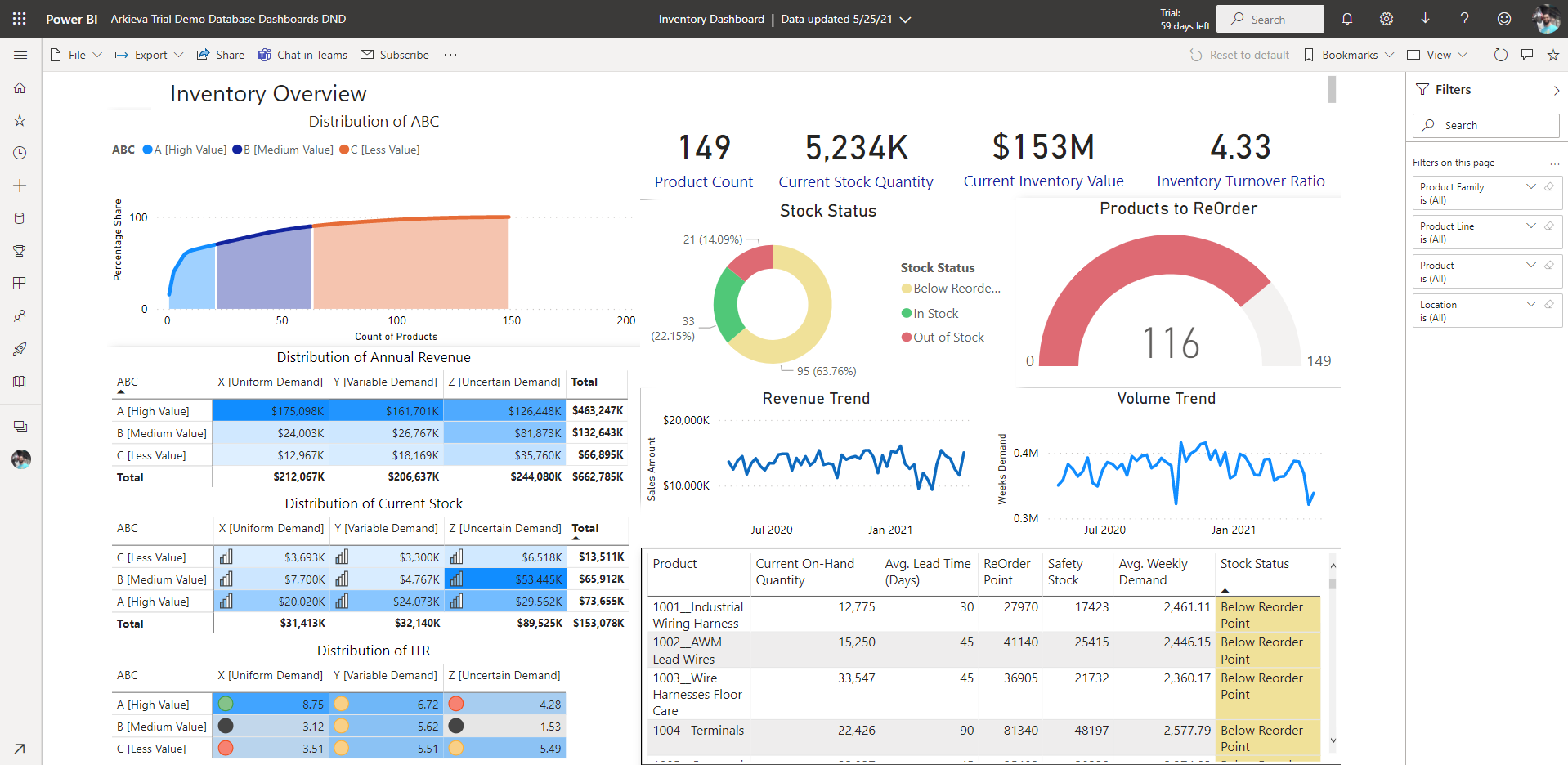Expand the Location filter card
Screen dimensions: 1568x765
pyautogui.click(x=1530, y=304)
